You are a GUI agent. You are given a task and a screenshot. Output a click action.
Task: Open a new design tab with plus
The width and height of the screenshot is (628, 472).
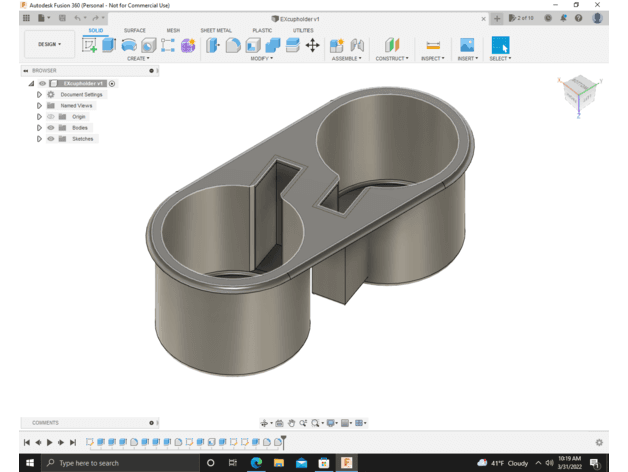497,18
